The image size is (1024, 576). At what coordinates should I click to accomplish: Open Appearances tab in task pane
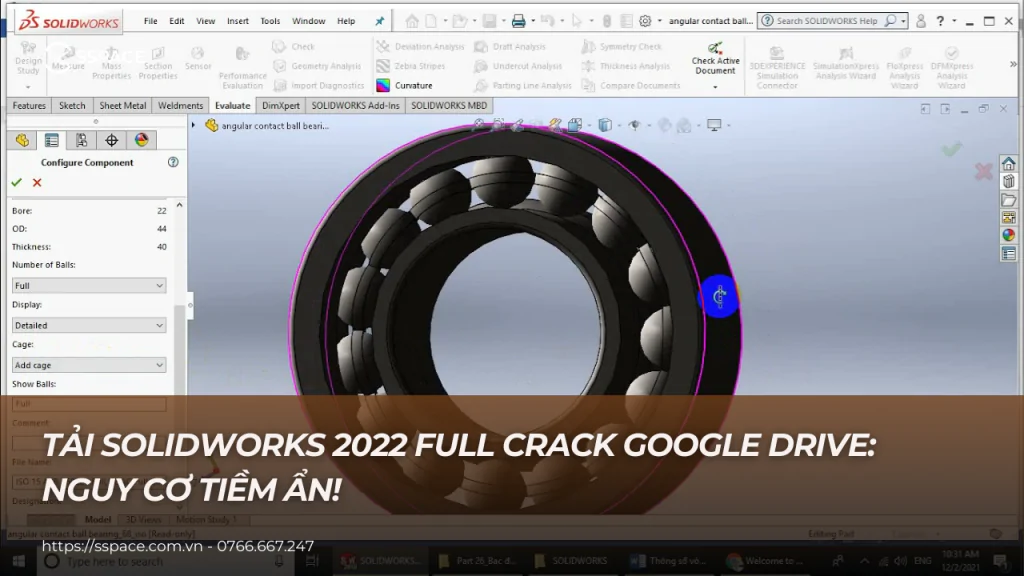click(x=1008, y=235)
